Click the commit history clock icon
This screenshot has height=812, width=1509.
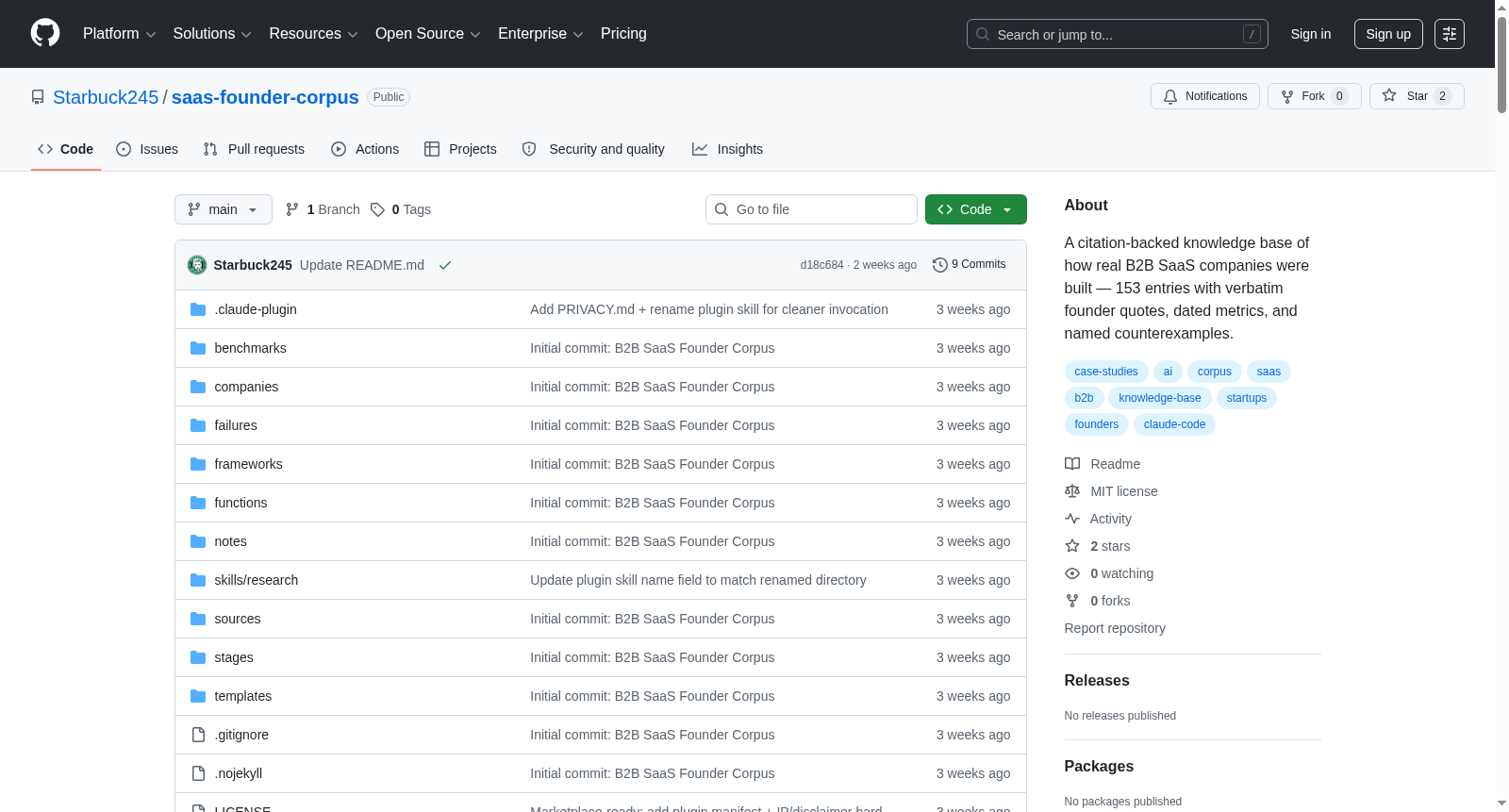pyautogui.click(x=939, y=265)
